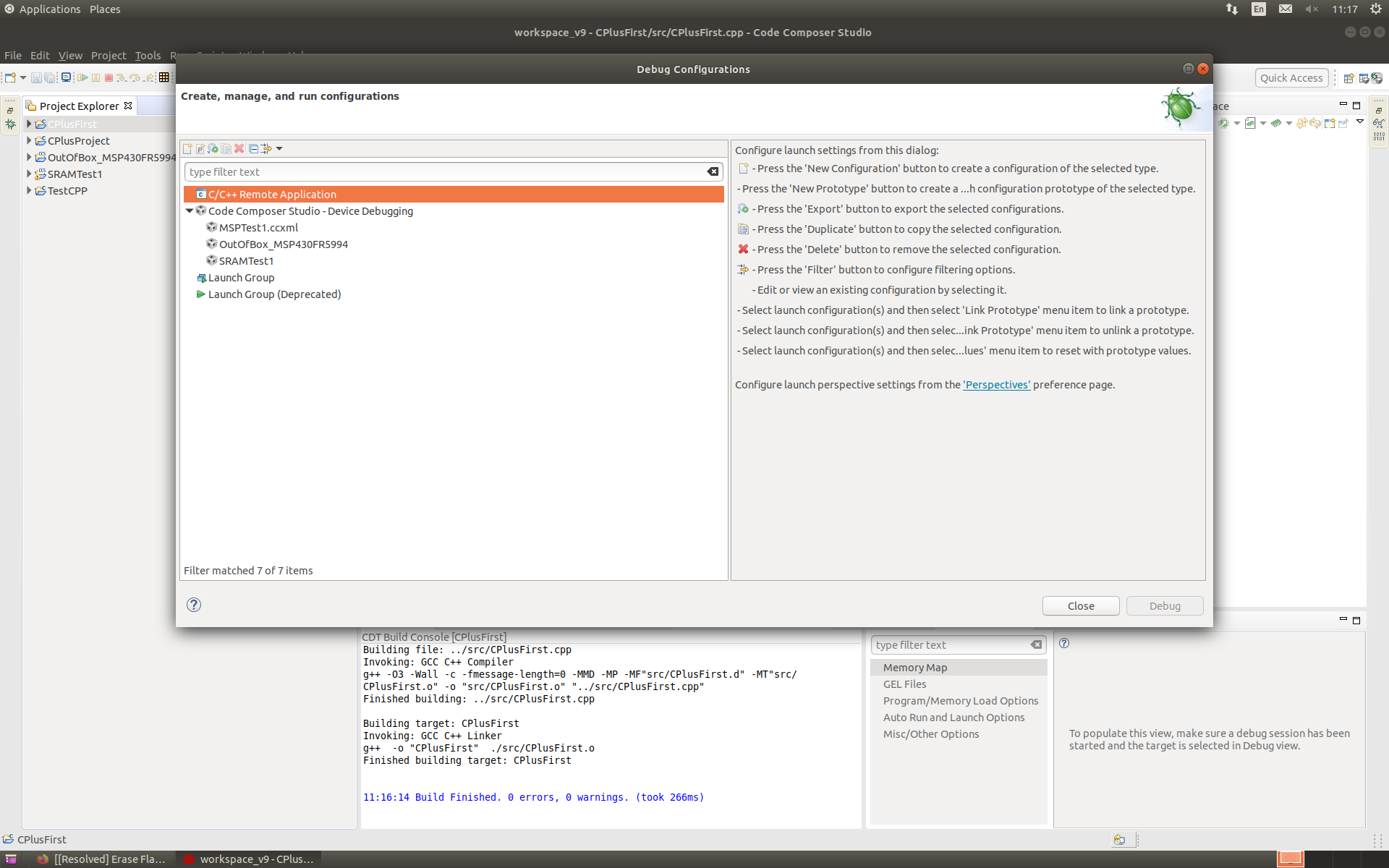The width and height of the screenshot is (1389, 868).
Task: Open the Tools menu
Action: pyautogui.click(x=148, y=56)
